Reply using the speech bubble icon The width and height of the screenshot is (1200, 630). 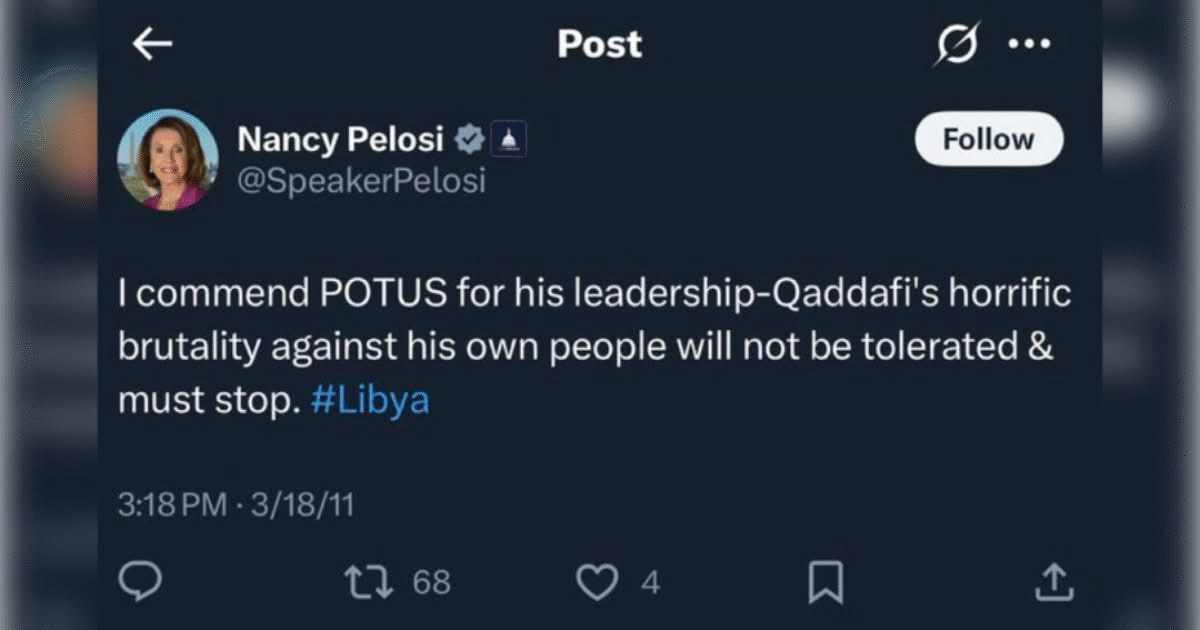[x=139, y=582]
